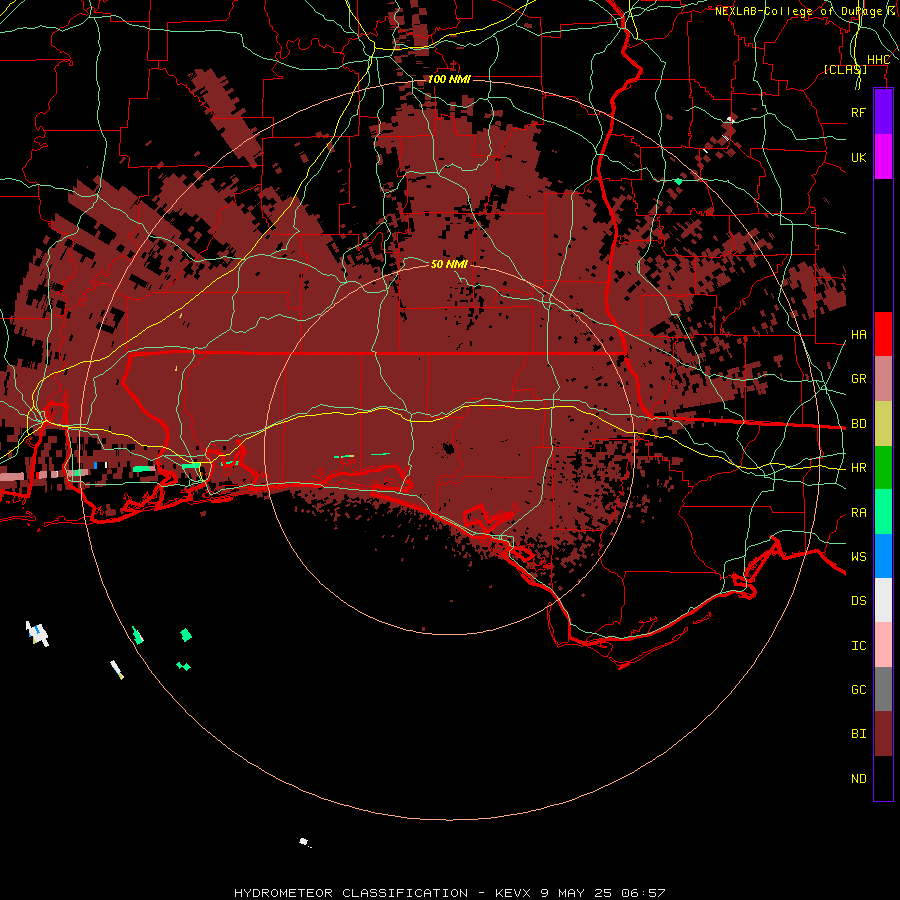900x900 pixels.
Task: Select the 'WS' legend label
Action: (x=858, y=557)
